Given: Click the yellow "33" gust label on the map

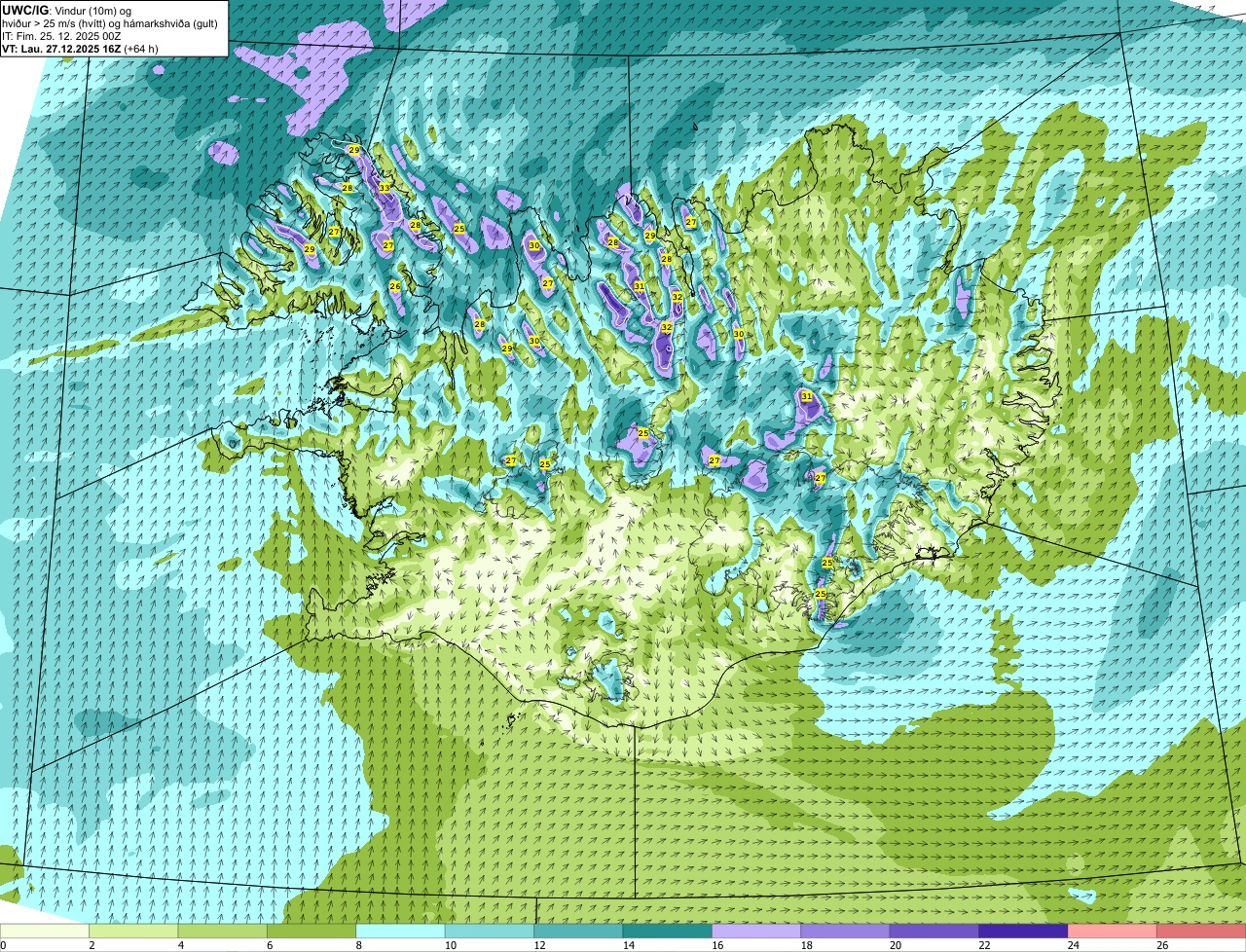Looking at the screenshot, I should tap(385, 188).
